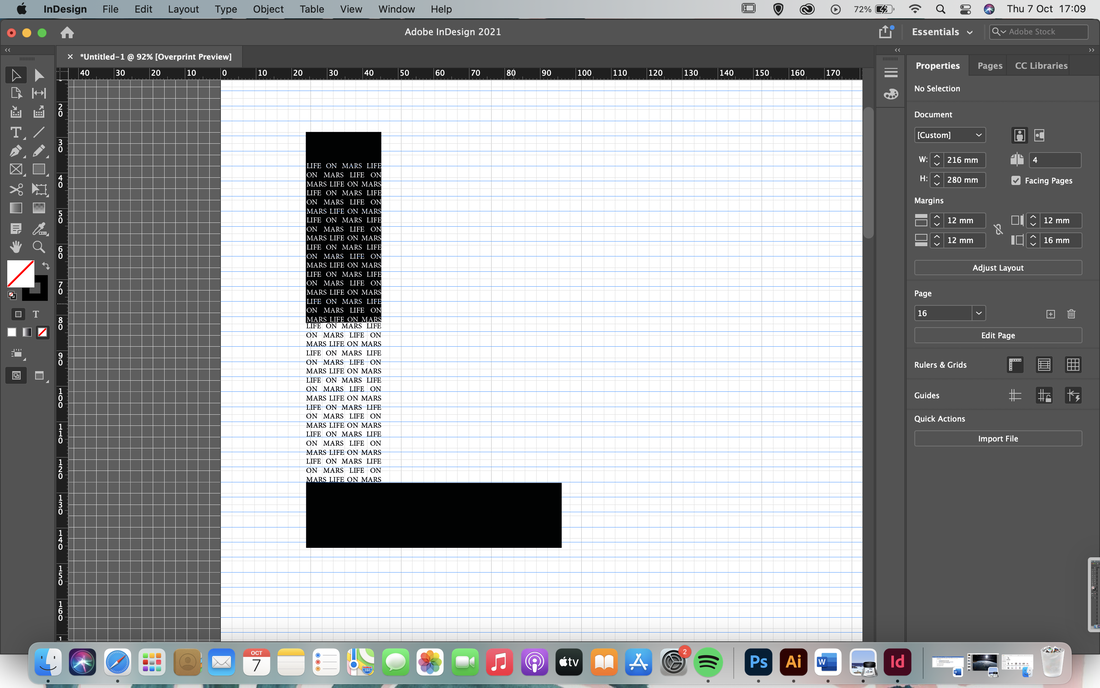Click the Import File button
This screenshot has width=1100, height=688.
pyautogui.click(x=998, y=438)
